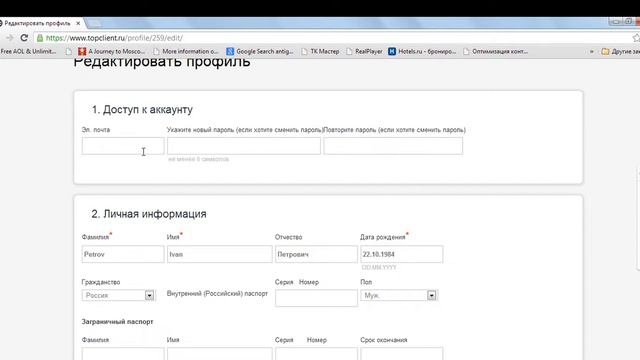640x360 pixels.
Task: Click the Эл. почта input field
Action: pyautogui.click(x=123, y=146)
